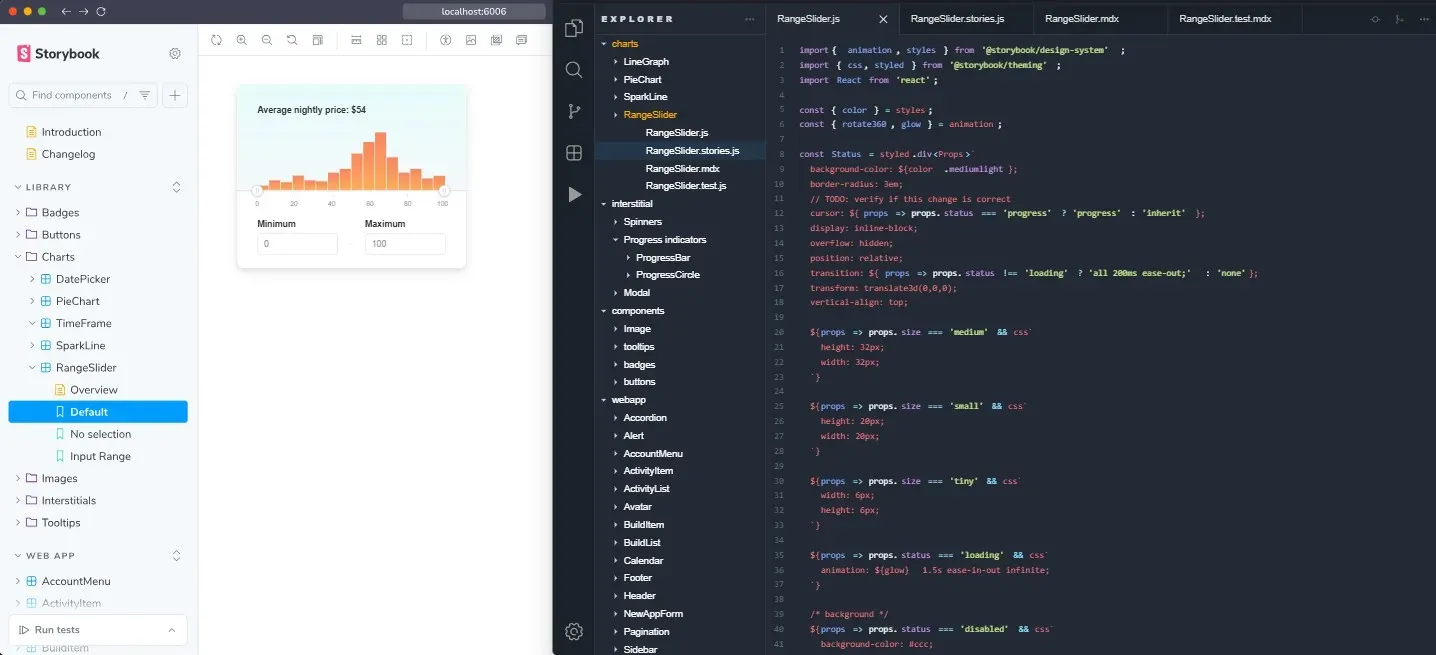Image resolution: width=1436 pixels, height=655 pixels.
Task: Reload the browser page
Action: pyautogui.click(x=101, y=11)
